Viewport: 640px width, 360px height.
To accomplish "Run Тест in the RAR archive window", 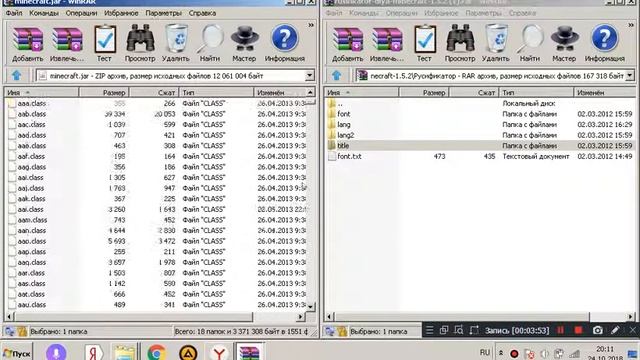I will click(424, 43).
